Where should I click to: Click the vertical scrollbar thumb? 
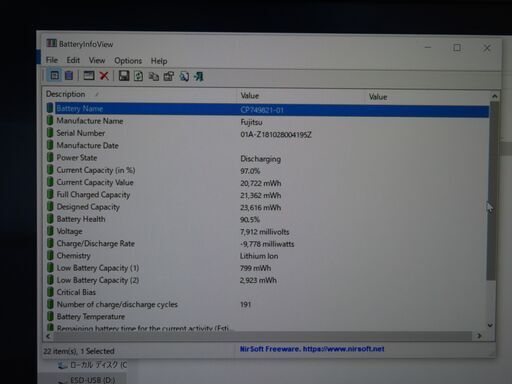click(x=493, y=192)
